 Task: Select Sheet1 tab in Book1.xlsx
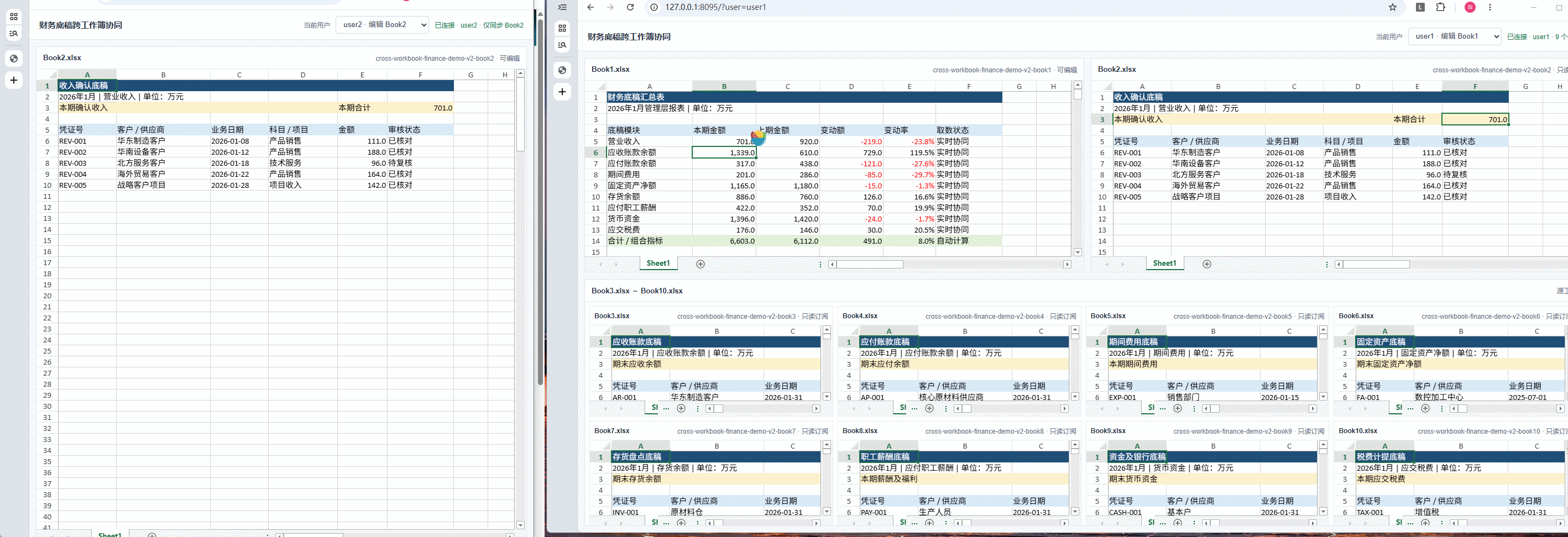coord(658,264)
